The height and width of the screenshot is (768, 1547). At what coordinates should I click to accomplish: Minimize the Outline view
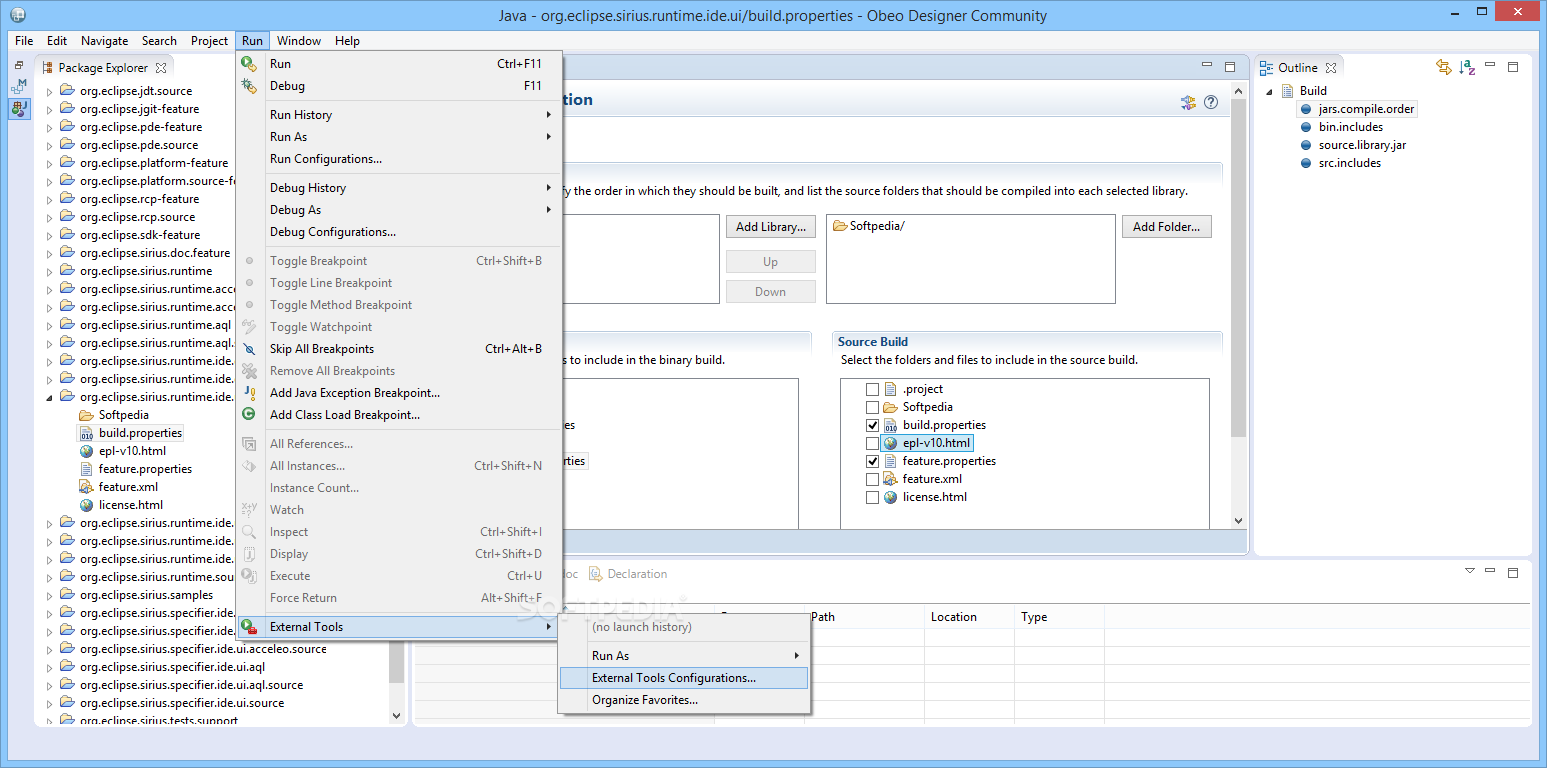tap(1491, 67)
